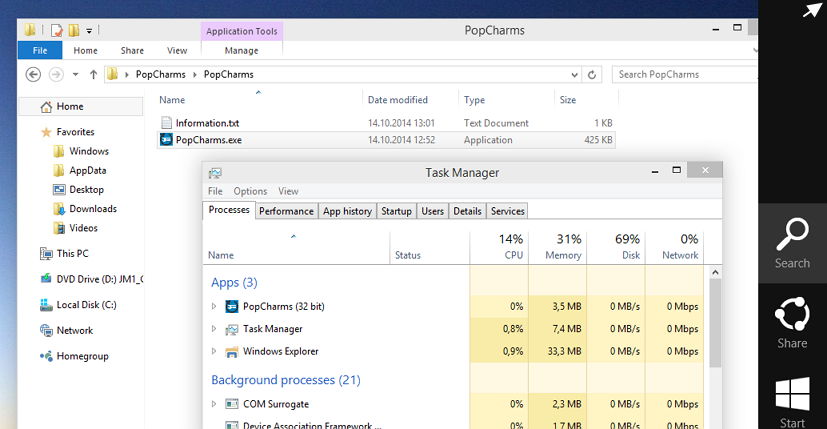The height and width of the screenshot is (429, 827).
Task: Click the Explorer Forward arrow
Action: (56, 74)
